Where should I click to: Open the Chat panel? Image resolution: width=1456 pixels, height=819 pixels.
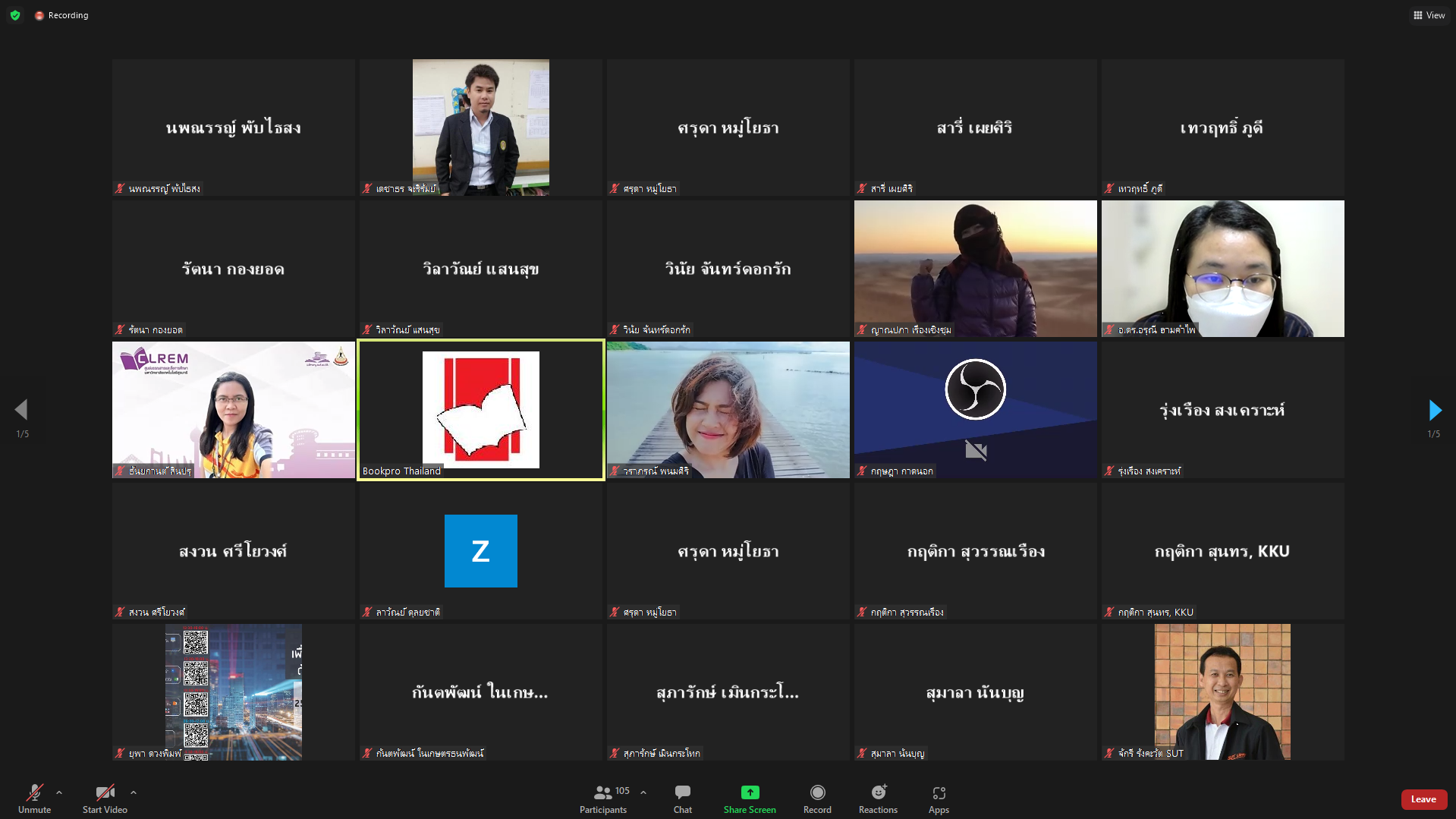(x=682, y=799)
